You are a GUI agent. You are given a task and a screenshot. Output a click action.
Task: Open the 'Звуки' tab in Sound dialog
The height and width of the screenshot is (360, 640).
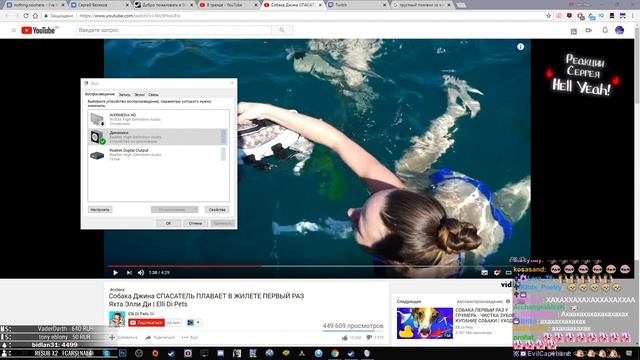tap(140, 95)
